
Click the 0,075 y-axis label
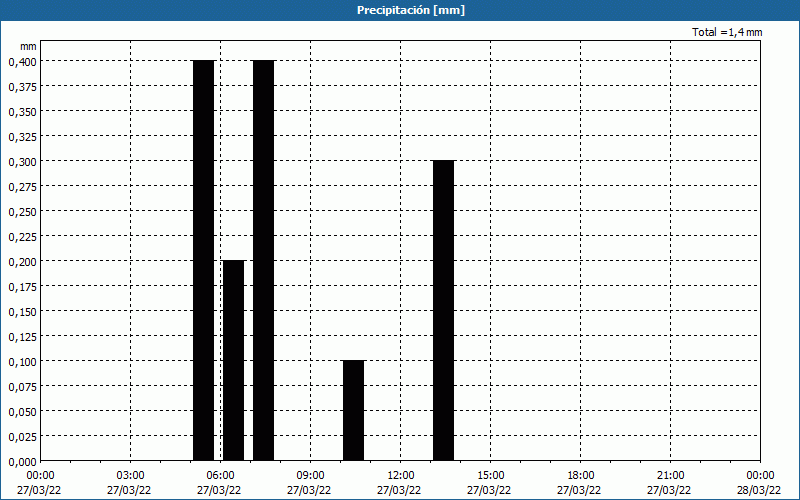point(22,387)
